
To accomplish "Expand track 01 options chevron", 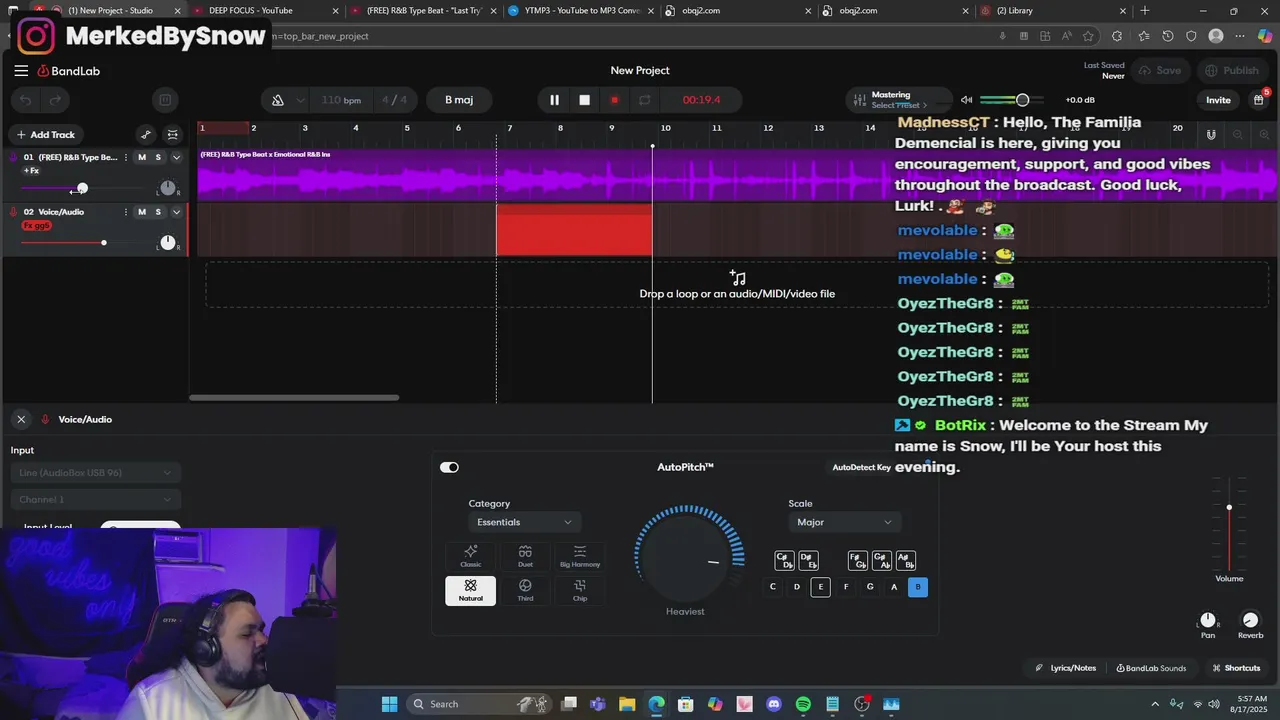I will coord(177,158).
